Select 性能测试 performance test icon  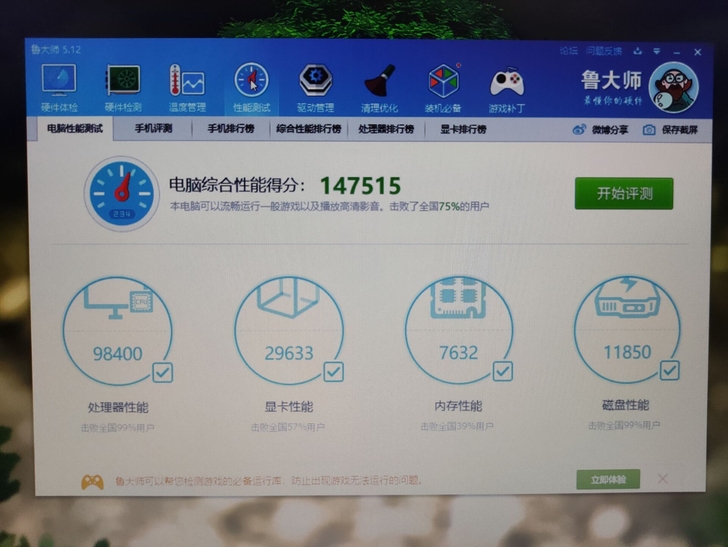(251, 88)
